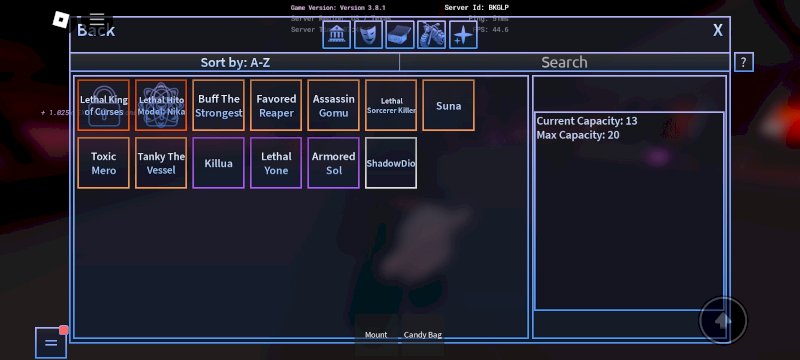Click the Game Version: Version 3.8.1 text
Screen dimensions: 800x360
[x=338, y=8]
